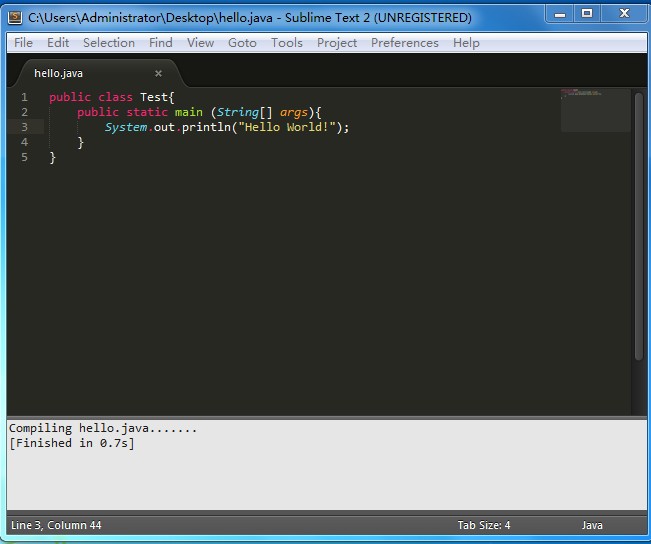Click the Sublime Text app icon in title bar
Screen dimensions: 651x544
(x=15, y=17)
